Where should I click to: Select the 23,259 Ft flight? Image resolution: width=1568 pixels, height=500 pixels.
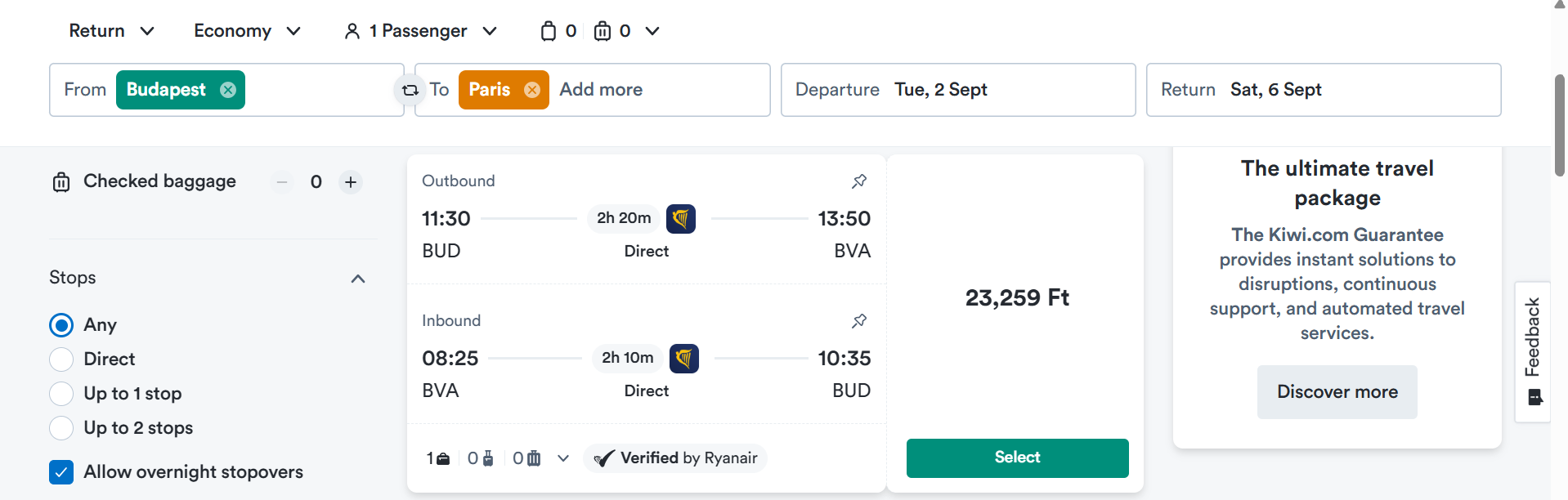tap(1017, 458)
